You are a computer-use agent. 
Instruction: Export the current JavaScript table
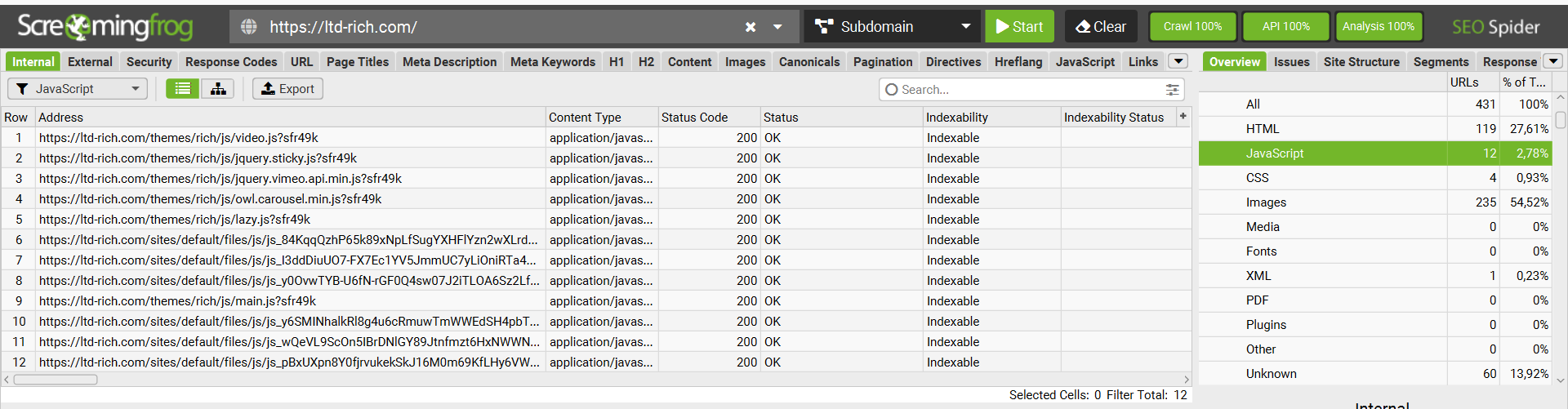point(287,89)
